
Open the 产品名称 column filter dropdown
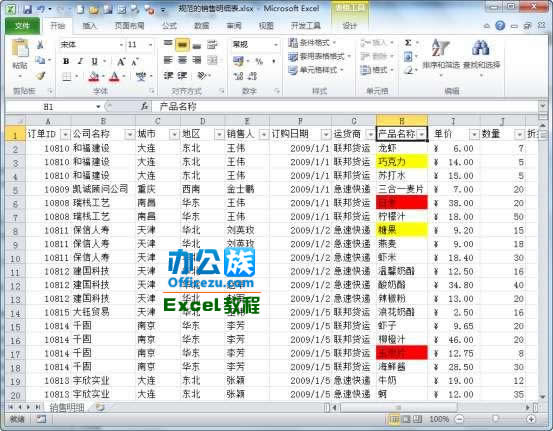[x=421, y=134]
